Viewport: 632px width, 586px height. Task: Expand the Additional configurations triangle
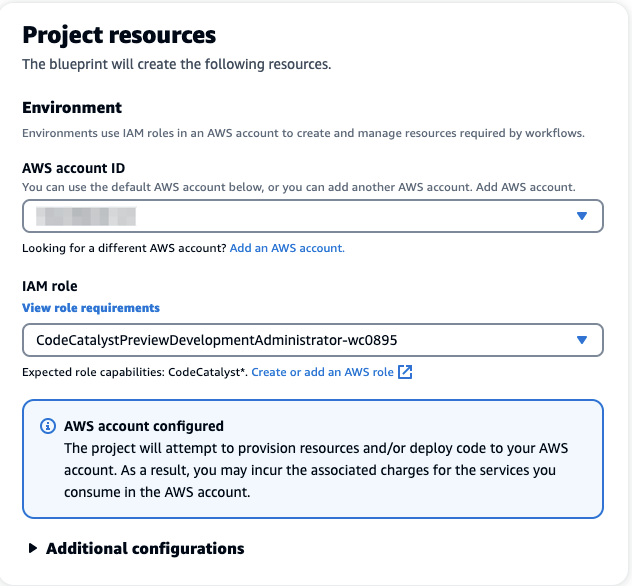coord(33,548)
